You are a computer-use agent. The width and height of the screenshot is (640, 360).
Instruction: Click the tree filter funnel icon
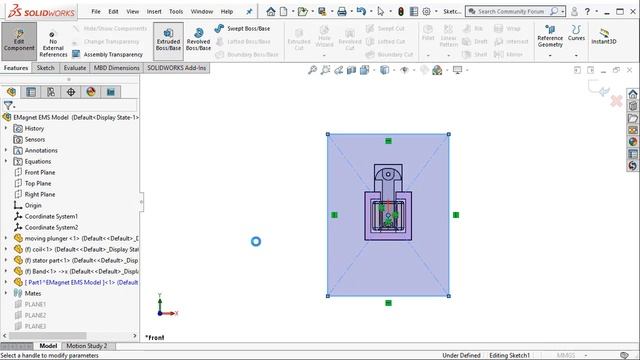click(8, 105)
